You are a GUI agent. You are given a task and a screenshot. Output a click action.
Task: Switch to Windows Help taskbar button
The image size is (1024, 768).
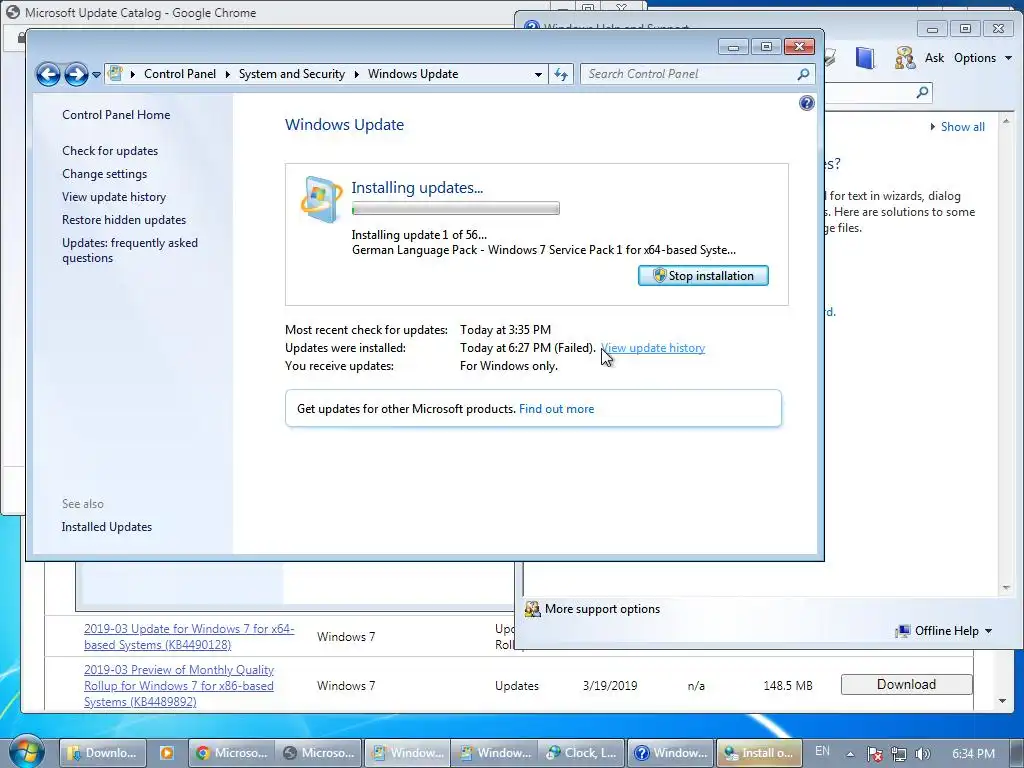click(671, 753)
